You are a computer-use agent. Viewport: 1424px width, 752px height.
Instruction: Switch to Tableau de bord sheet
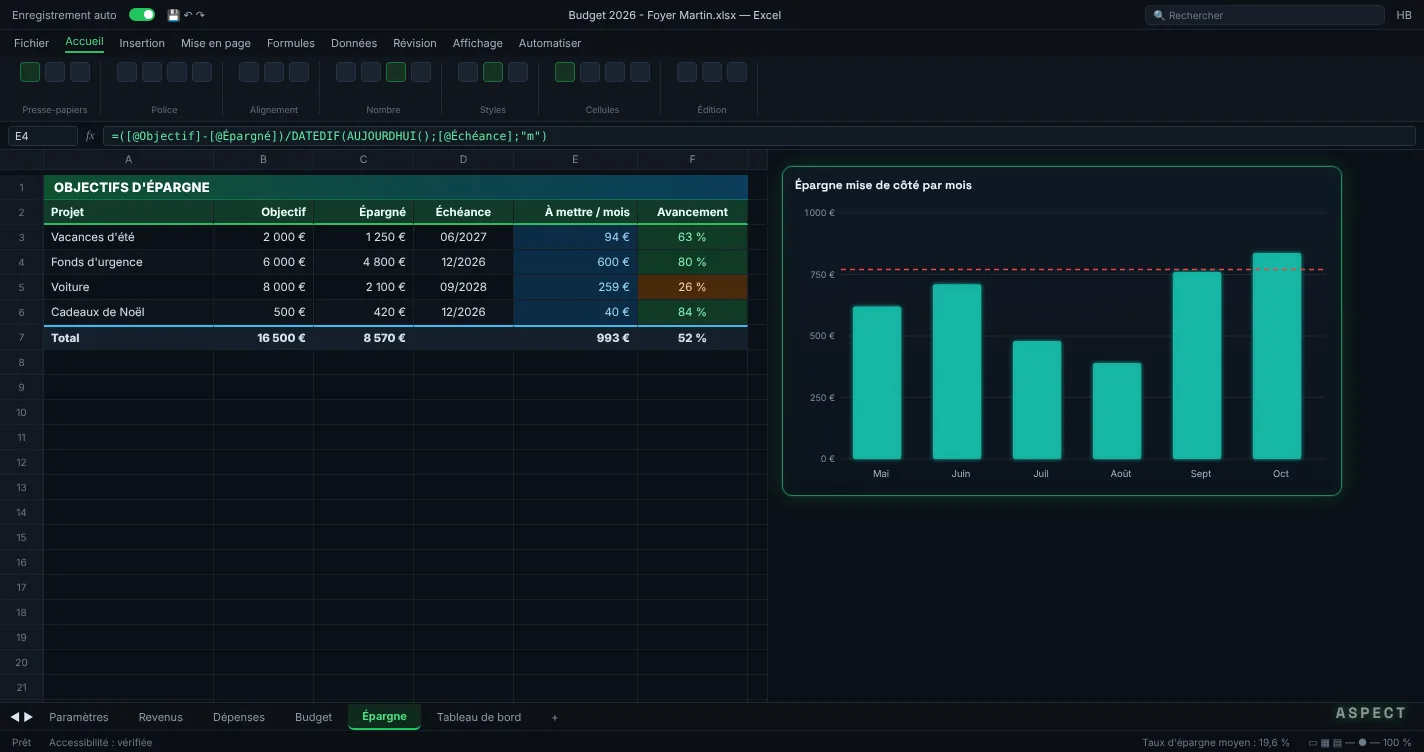pos(479,717)
